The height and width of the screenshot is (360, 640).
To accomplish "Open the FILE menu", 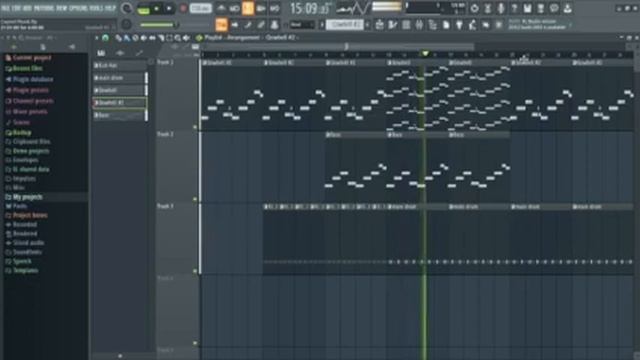I will [6, 8].
